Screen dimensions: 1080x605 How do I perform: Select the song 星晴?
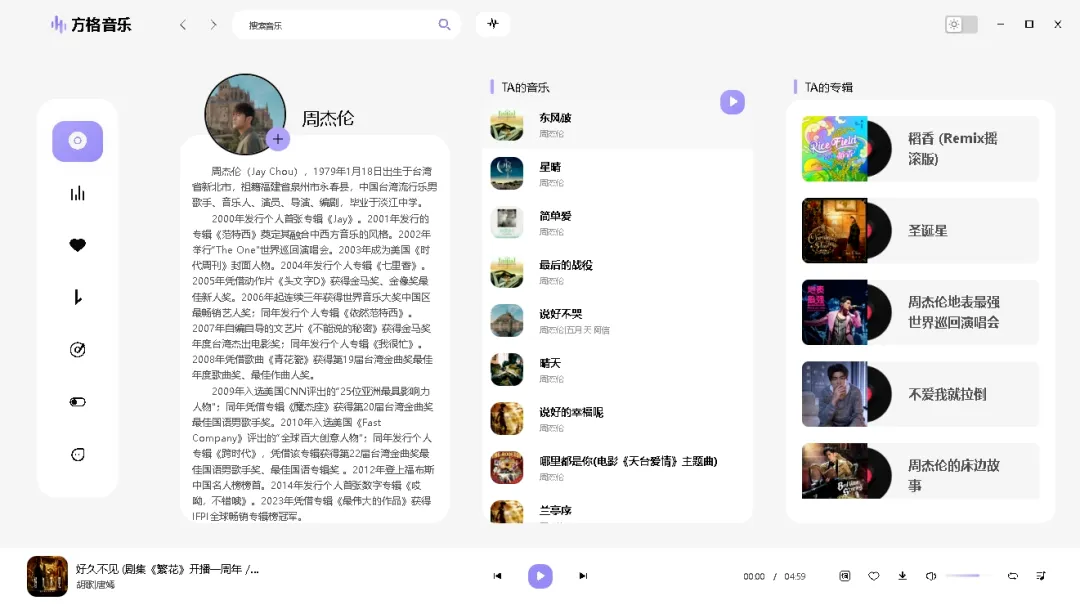tap(617, 174)
